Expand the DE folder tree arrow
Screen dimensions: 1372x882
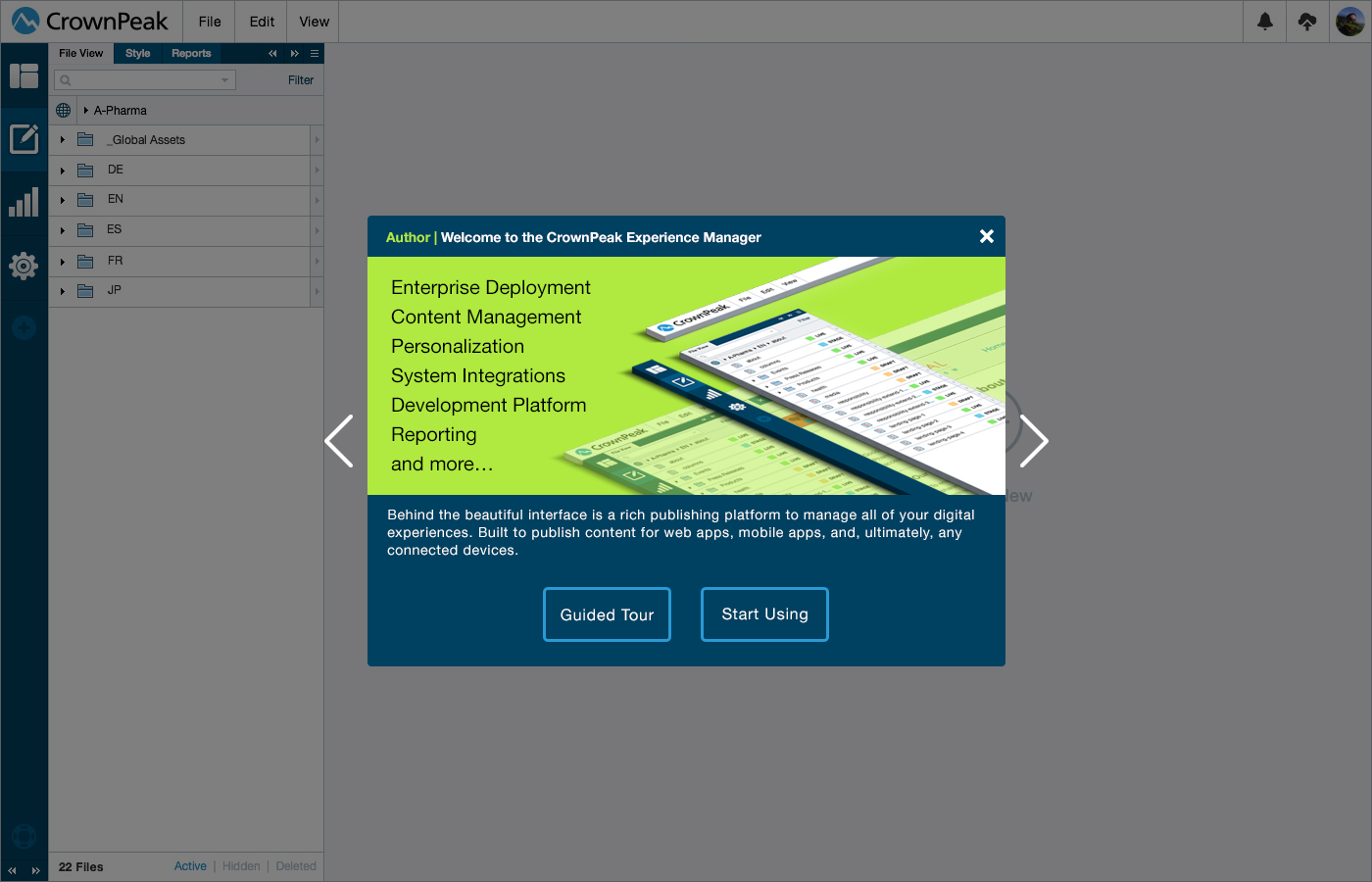point(63,171)
